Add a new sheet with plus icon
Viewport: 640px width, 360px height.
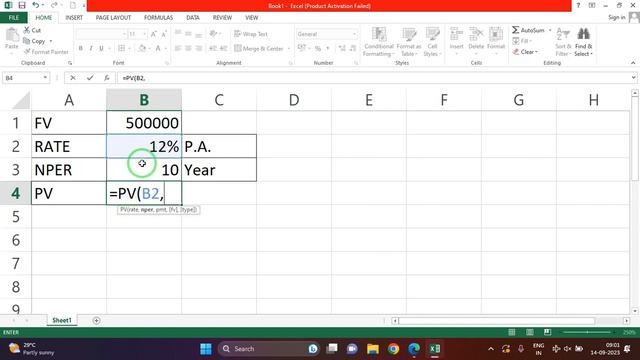click(x=96, y=320)
